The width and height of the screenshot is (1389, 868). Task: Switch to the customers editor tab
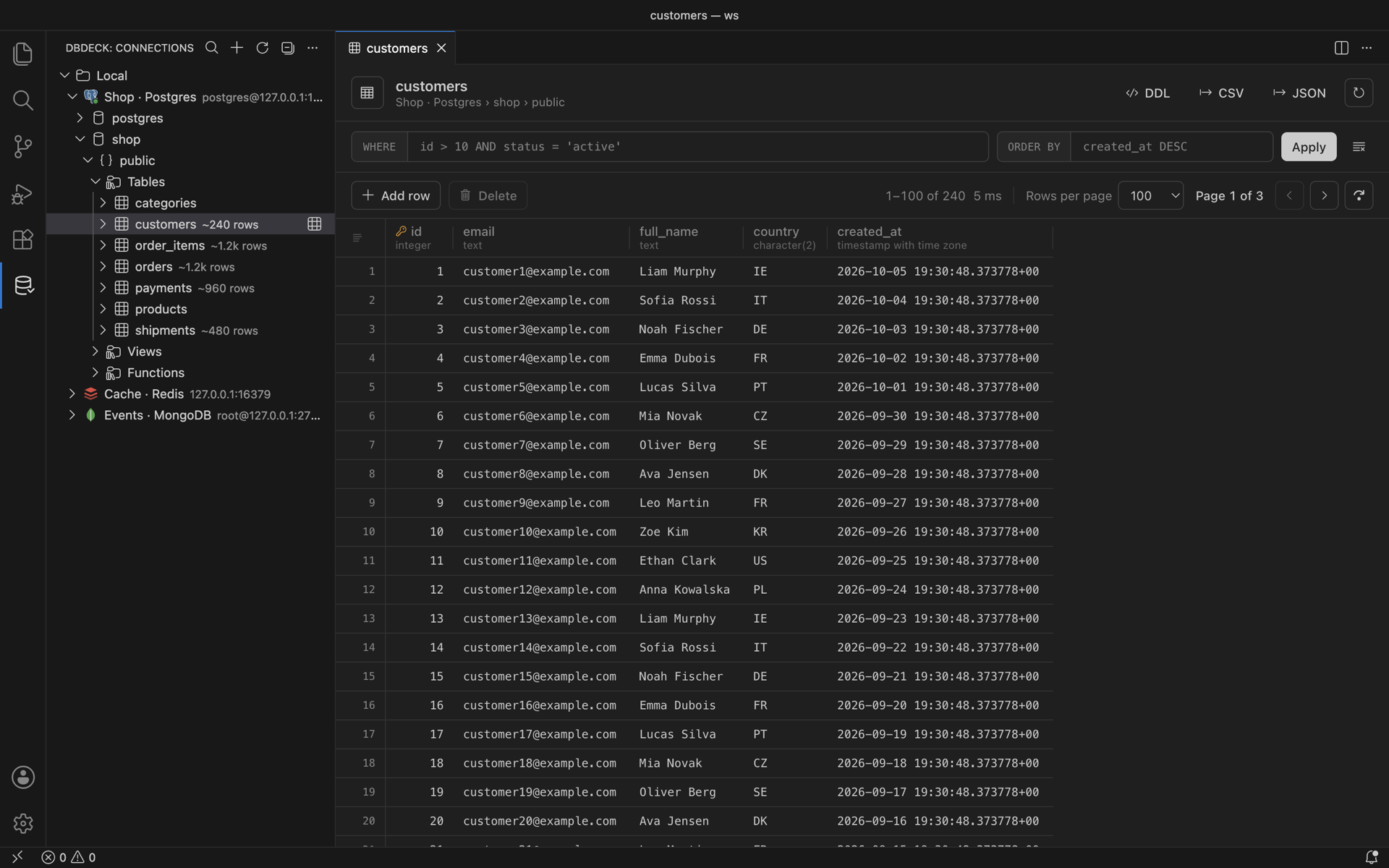pyautogui.click(x=396, y=48)
